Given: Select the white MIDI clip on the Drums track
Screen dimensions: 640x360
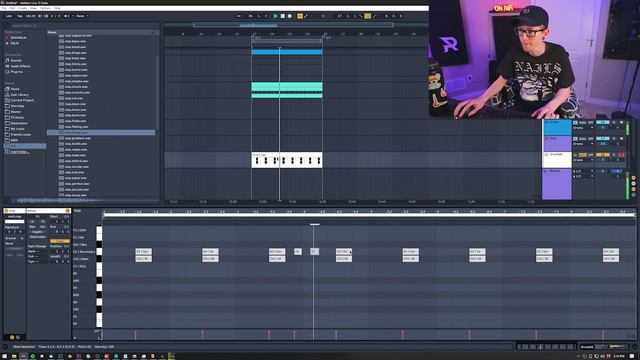Looking at the screenshot, I should [x=287, y=160].
